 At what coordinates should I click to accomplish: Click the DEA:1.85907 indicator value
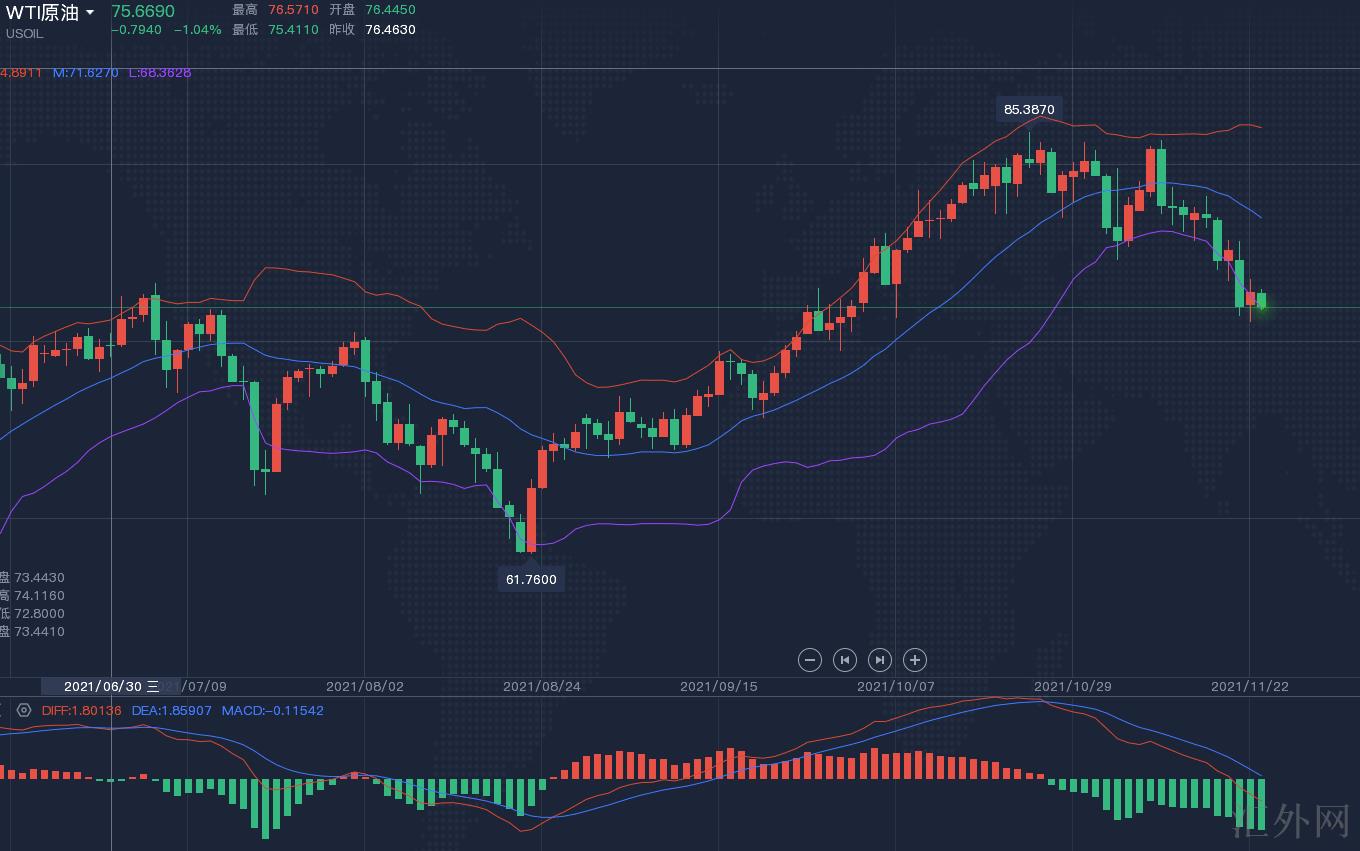171,710
